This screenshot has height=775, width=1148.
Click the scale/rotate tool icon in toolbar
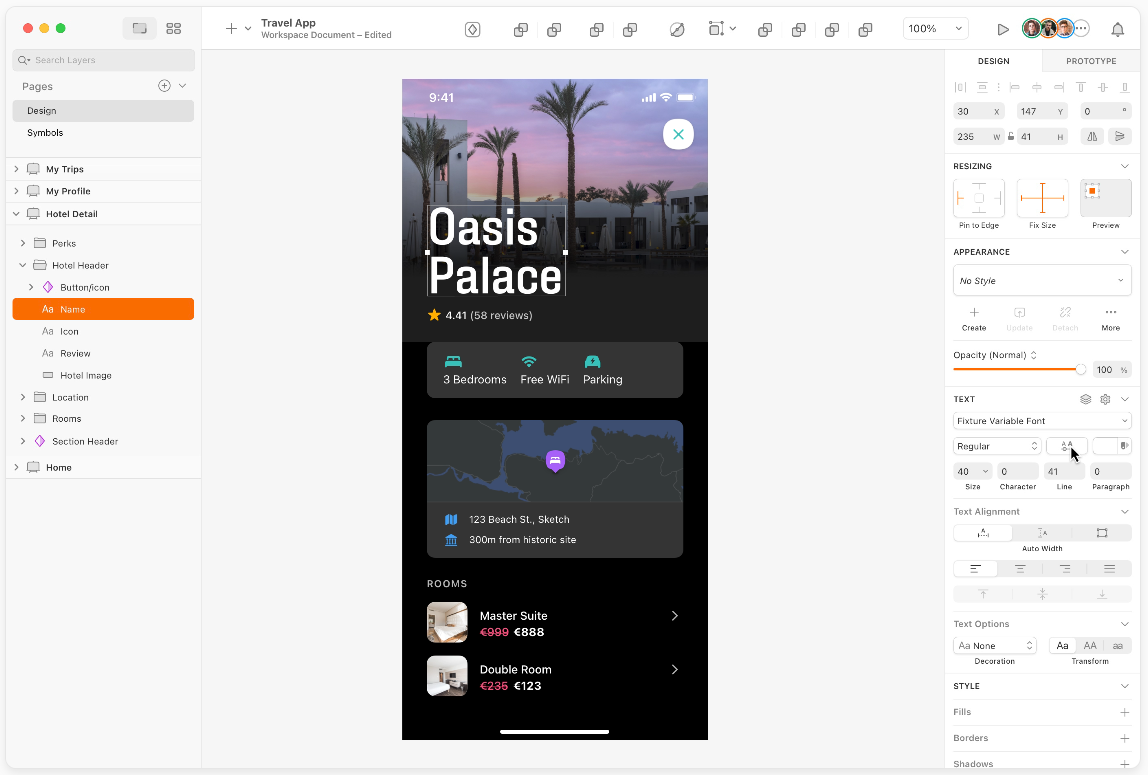677,29
